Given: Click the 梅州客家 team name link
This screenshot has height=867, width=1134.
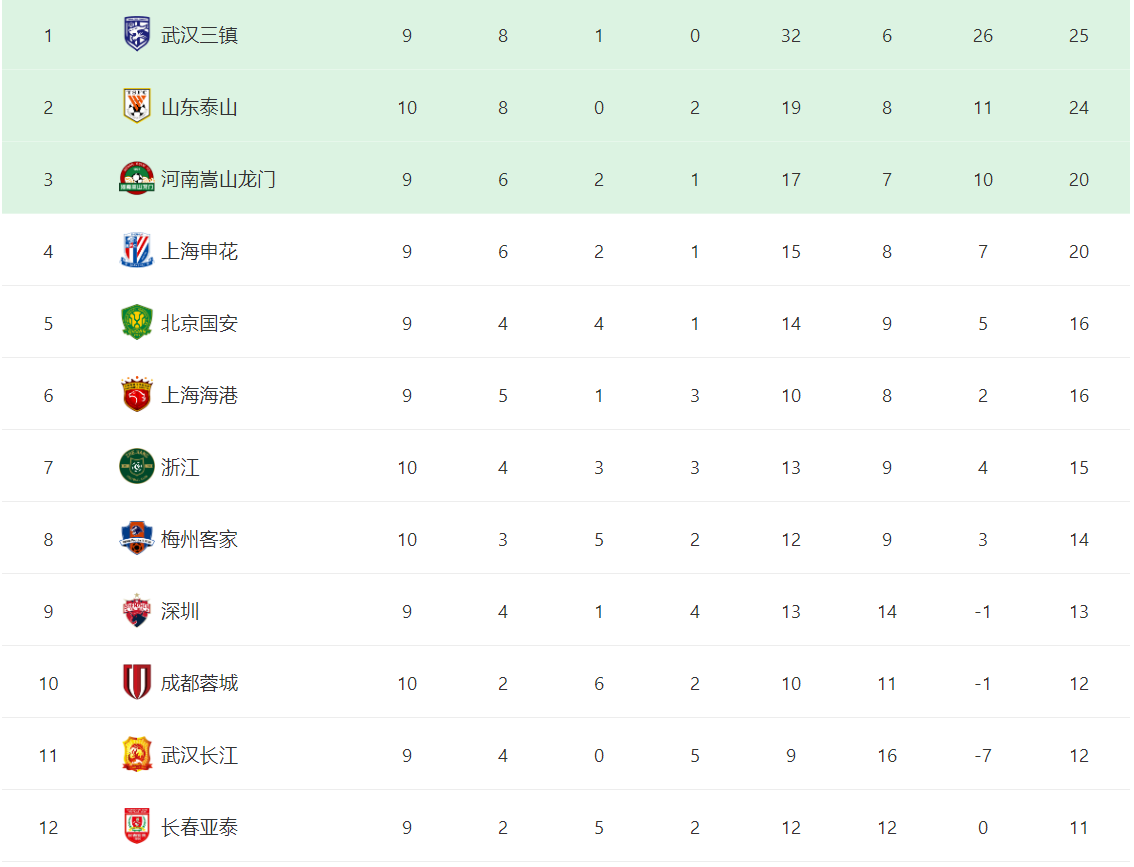Looking at the screenshot, I should click(x=199, y=540).
